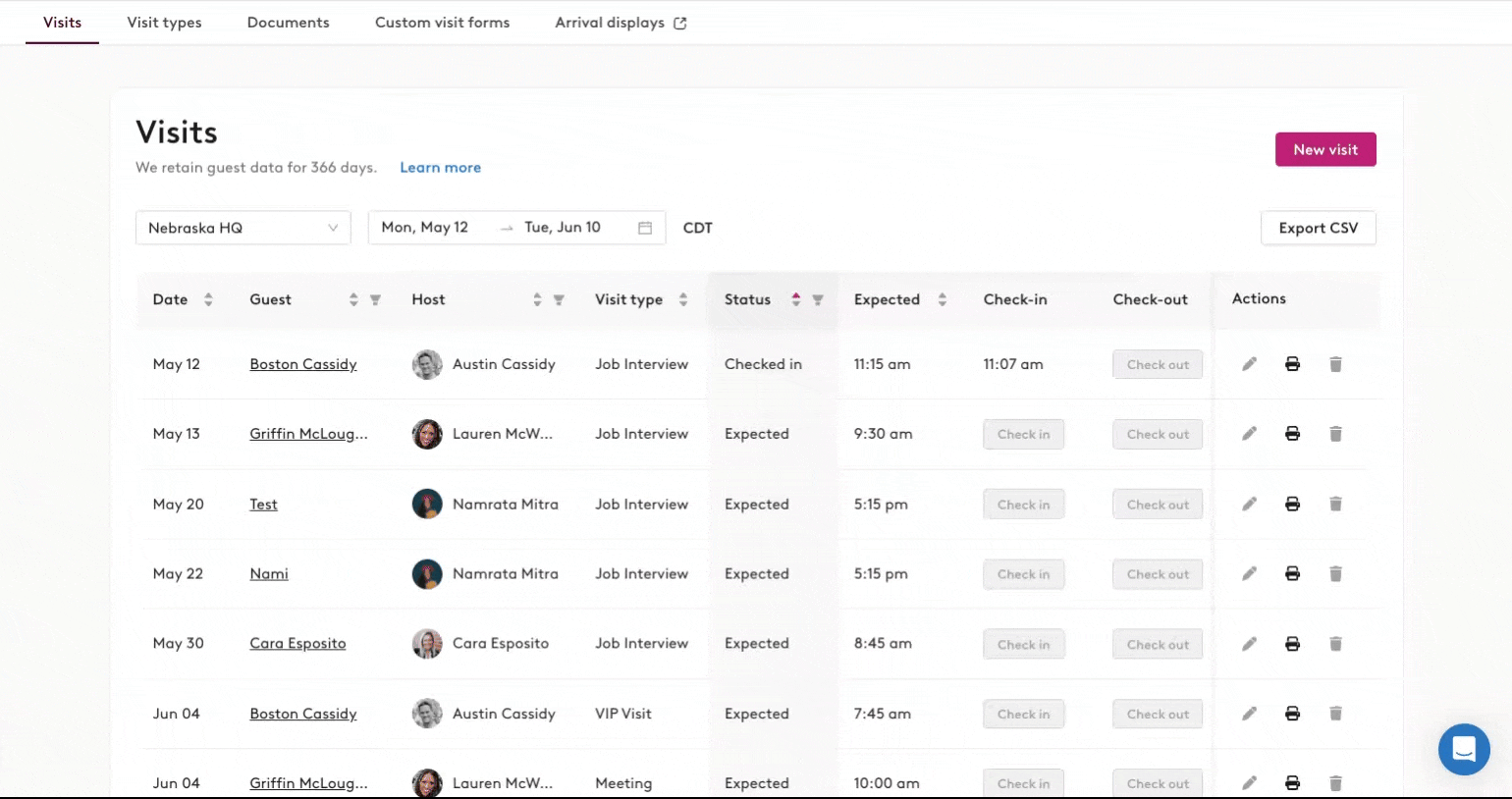The width and height of the screenshot is (1512, 799).
Task: Edit the May 22 Nami visit
Action: (1249, 573)
